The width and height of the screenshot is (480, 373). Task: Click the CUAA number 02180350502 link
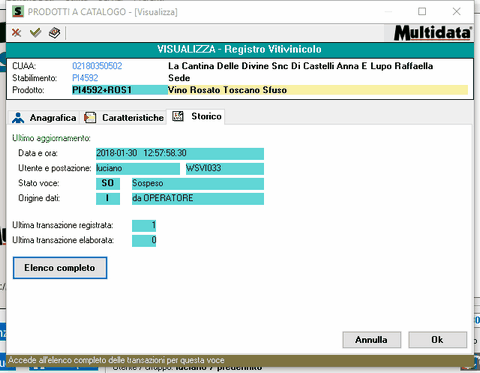pos(97,66)
